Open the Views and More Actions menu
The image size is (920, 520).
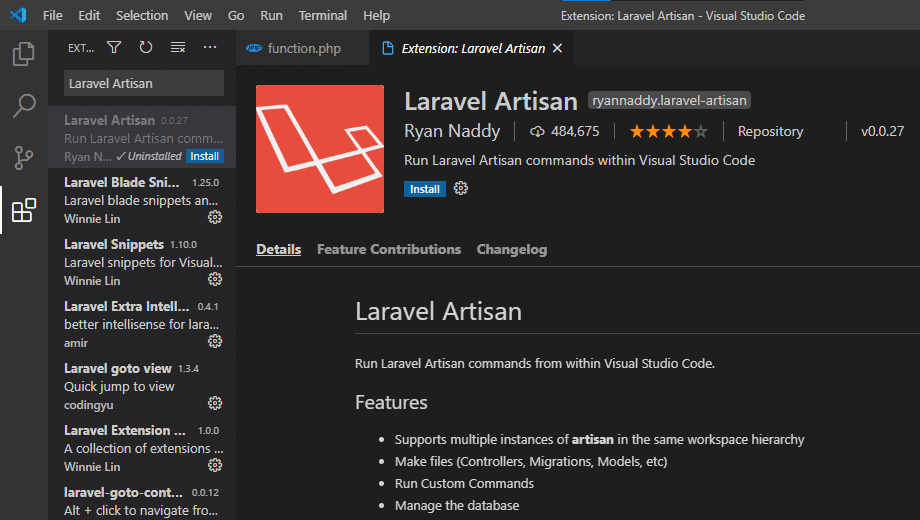click(210, 47)
